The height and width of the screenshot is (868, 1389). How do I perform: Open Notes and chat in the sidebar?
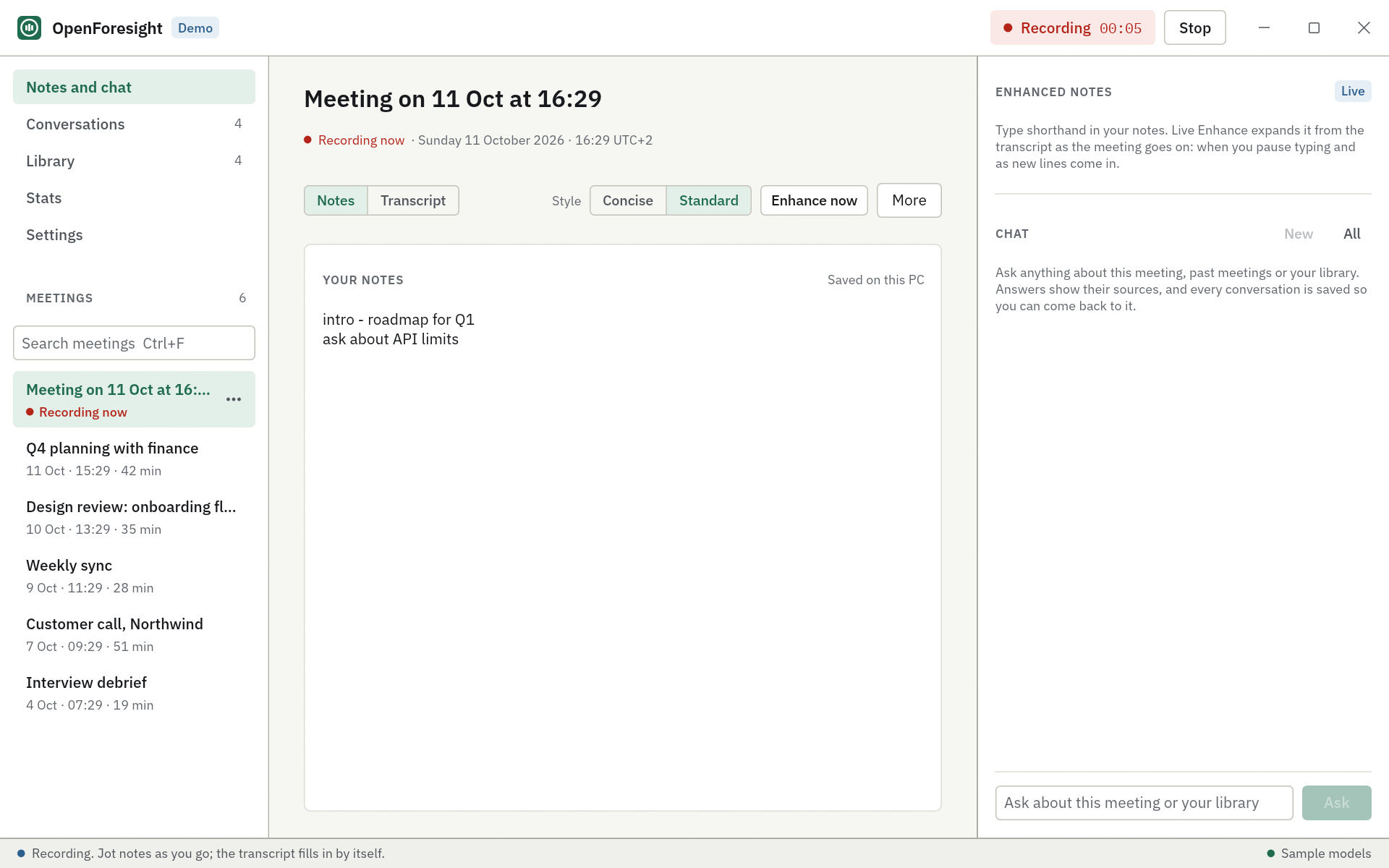tap(134, 87)
